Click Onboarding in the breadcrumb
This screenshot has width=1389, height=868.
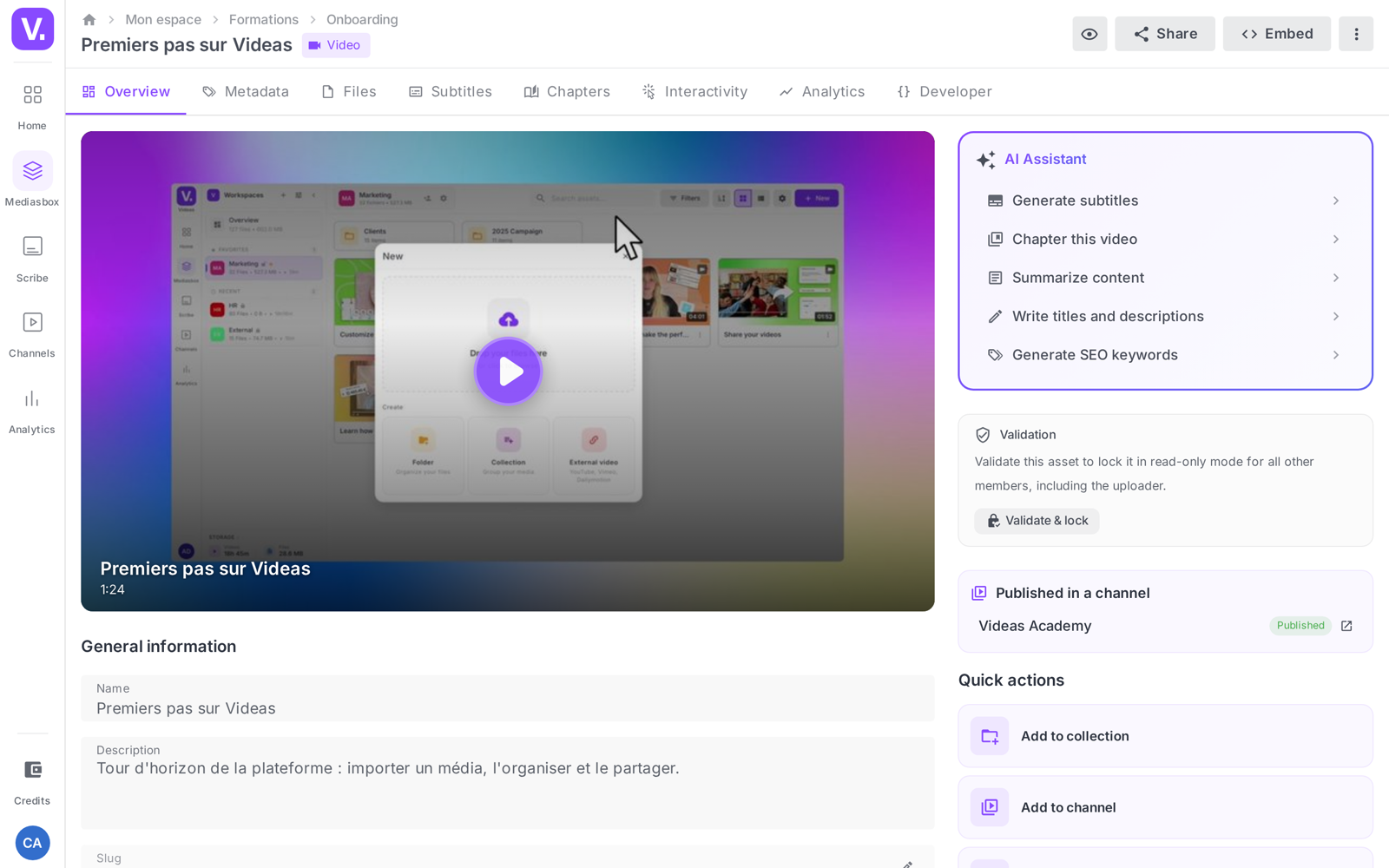(362, 19)
